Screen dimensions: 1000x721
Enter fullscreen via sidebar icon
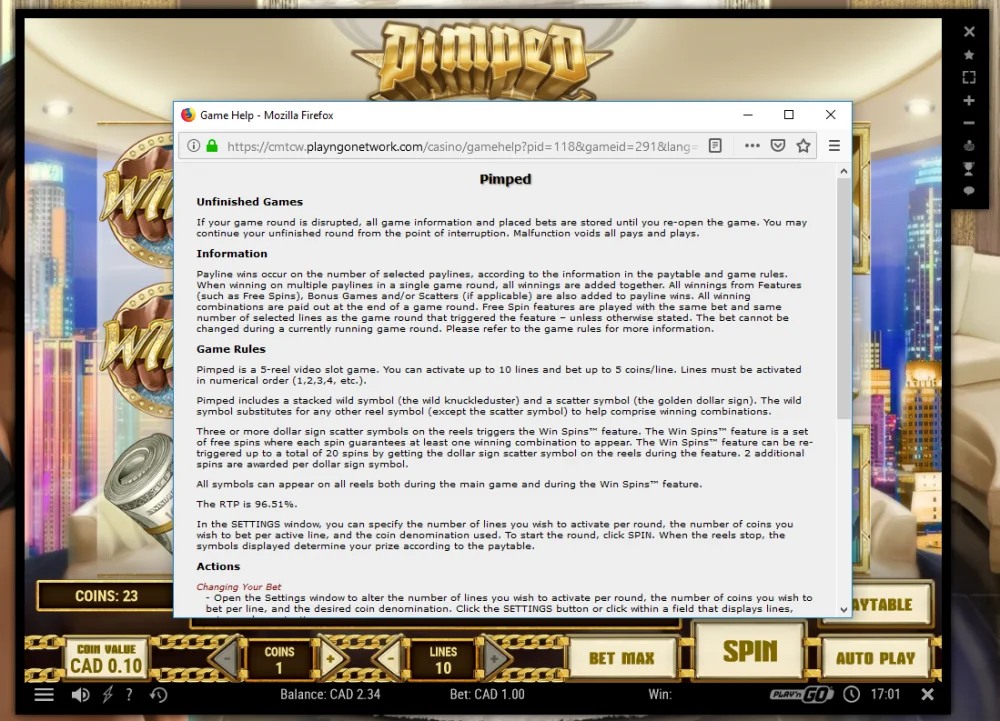pos(969,78)
